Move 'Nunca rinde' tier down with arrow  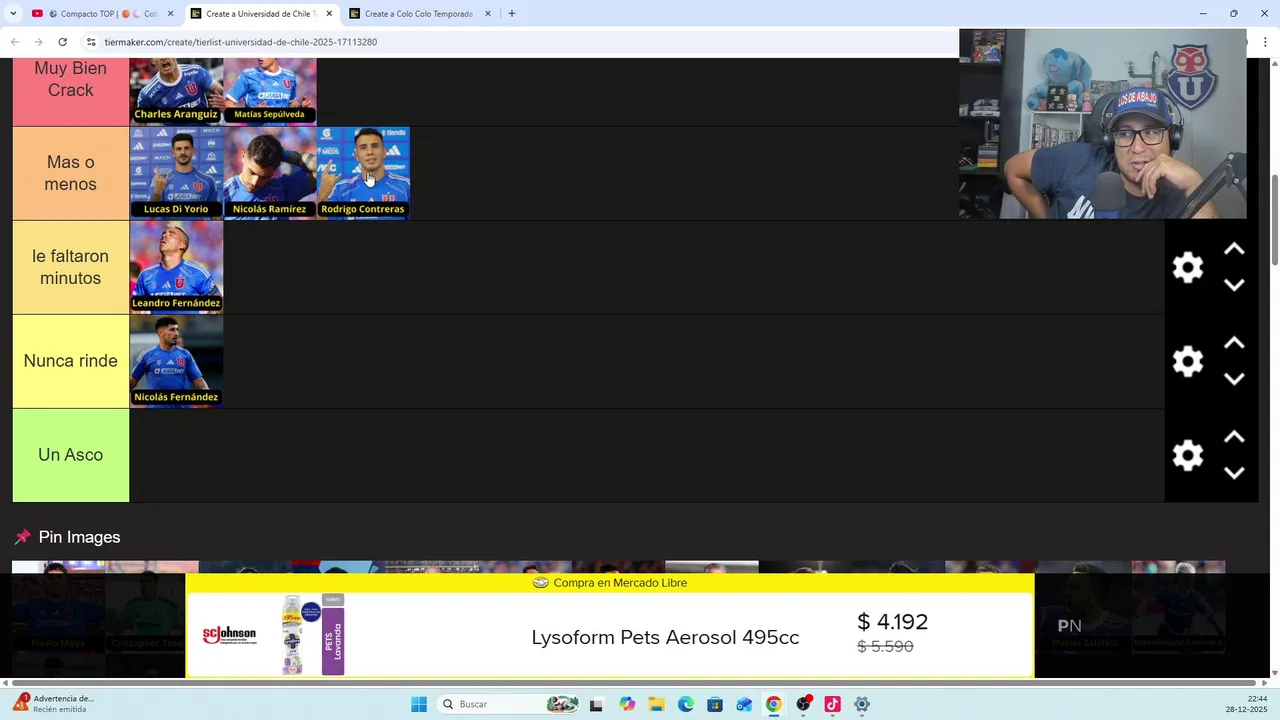[x=1234, y=379]
